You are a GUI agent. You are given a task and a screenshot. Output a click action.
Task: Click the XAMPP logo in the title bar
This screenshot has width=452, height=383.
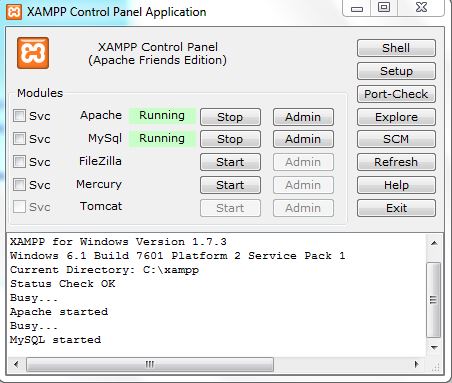(14, 12)
